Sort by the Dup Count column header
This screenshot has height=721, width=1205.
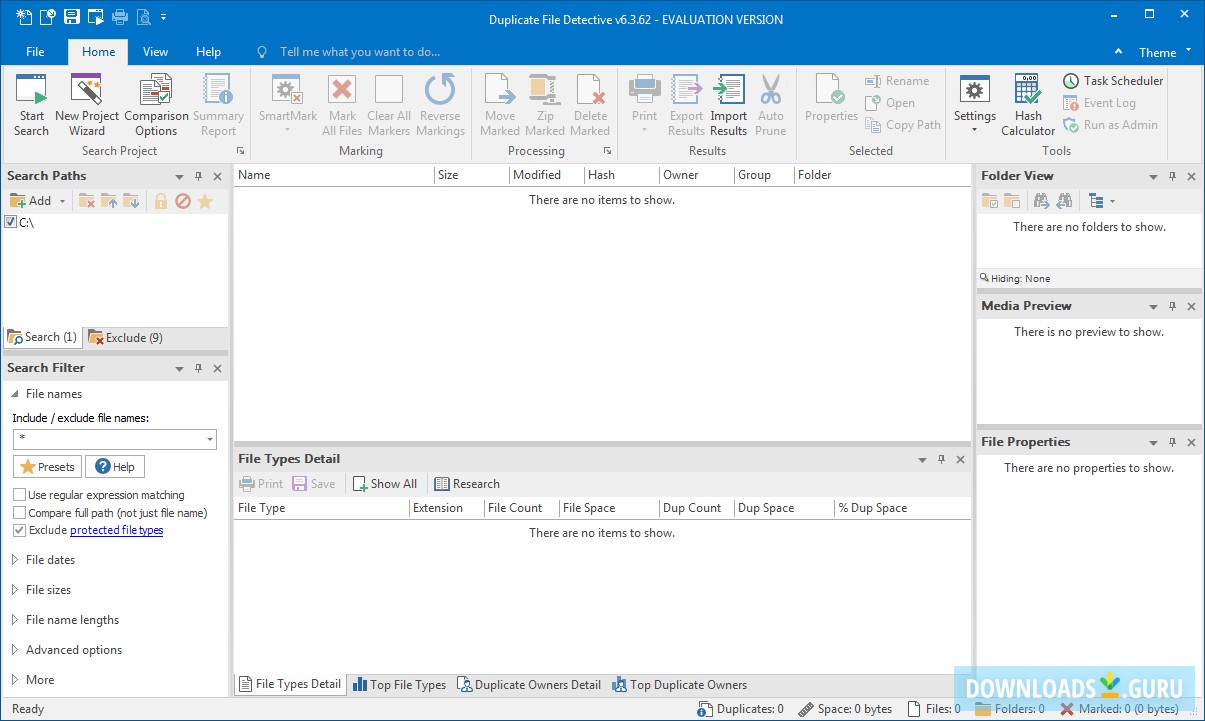[696, 508]
